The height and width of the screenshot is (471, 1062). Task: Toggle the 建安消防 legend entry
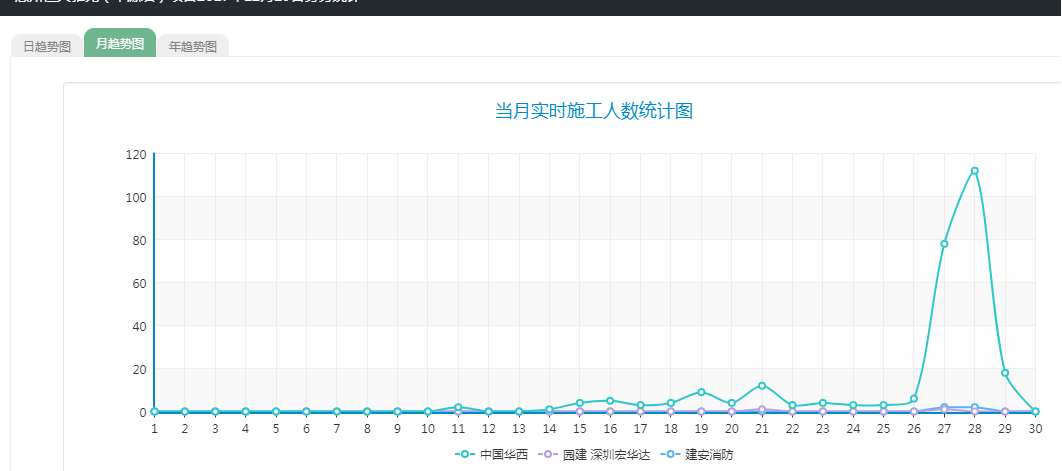point(699,454)
